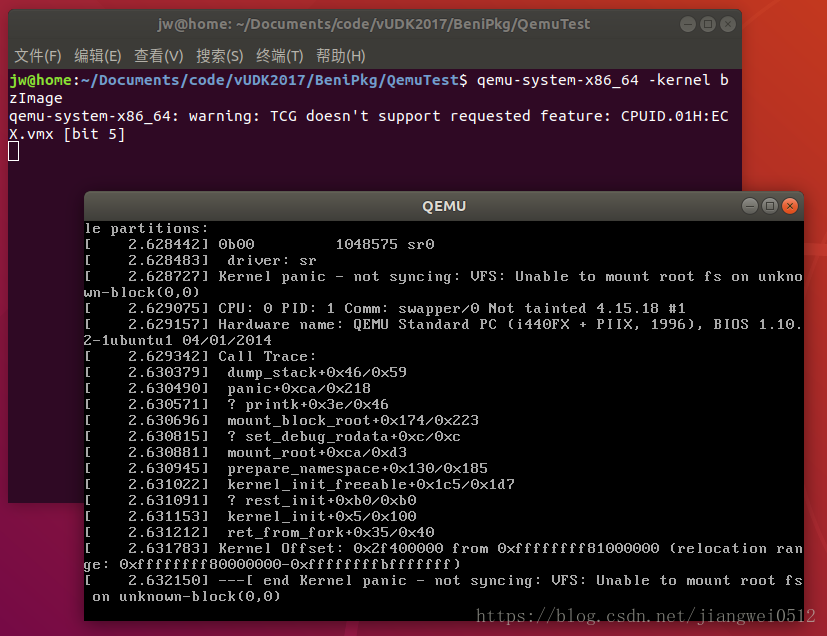Screen dimensions: 827x636
Task: Click the 'mount_root+0xca/0xd3' line
Action: (246, 452)
